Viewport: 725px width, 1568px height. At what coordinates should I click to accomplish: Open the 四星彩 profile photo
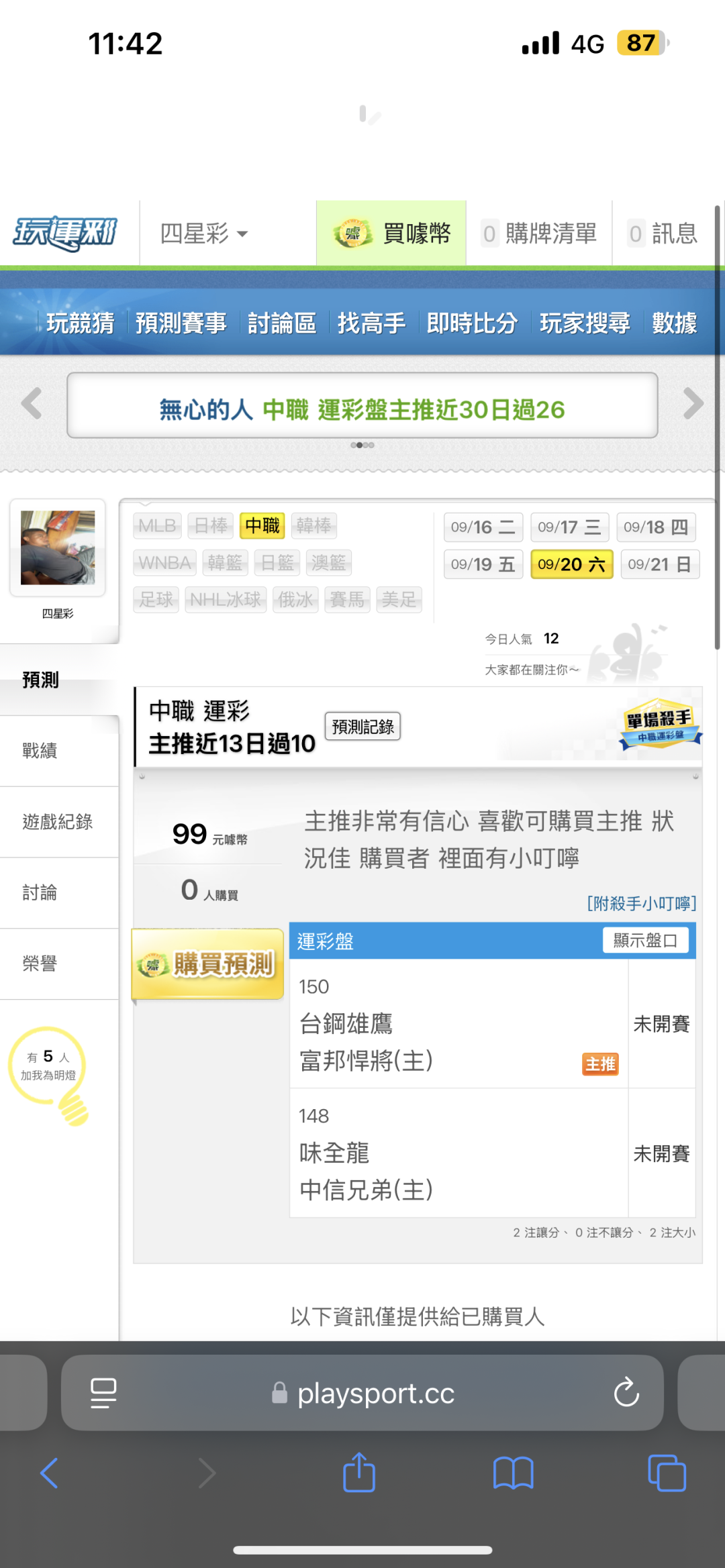pyautogui.click(x=58, y=547)
